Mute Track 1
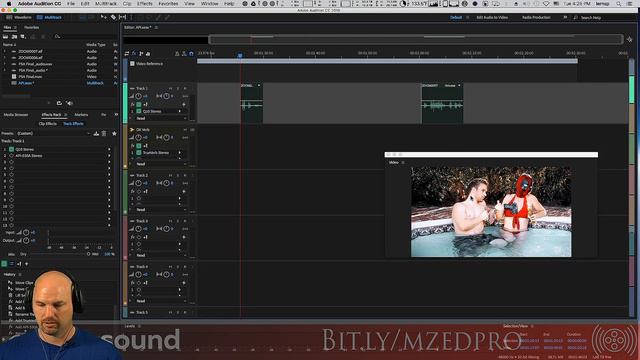Image resolution: width=640 pixels, height=360 pixels. coord(171,88)
